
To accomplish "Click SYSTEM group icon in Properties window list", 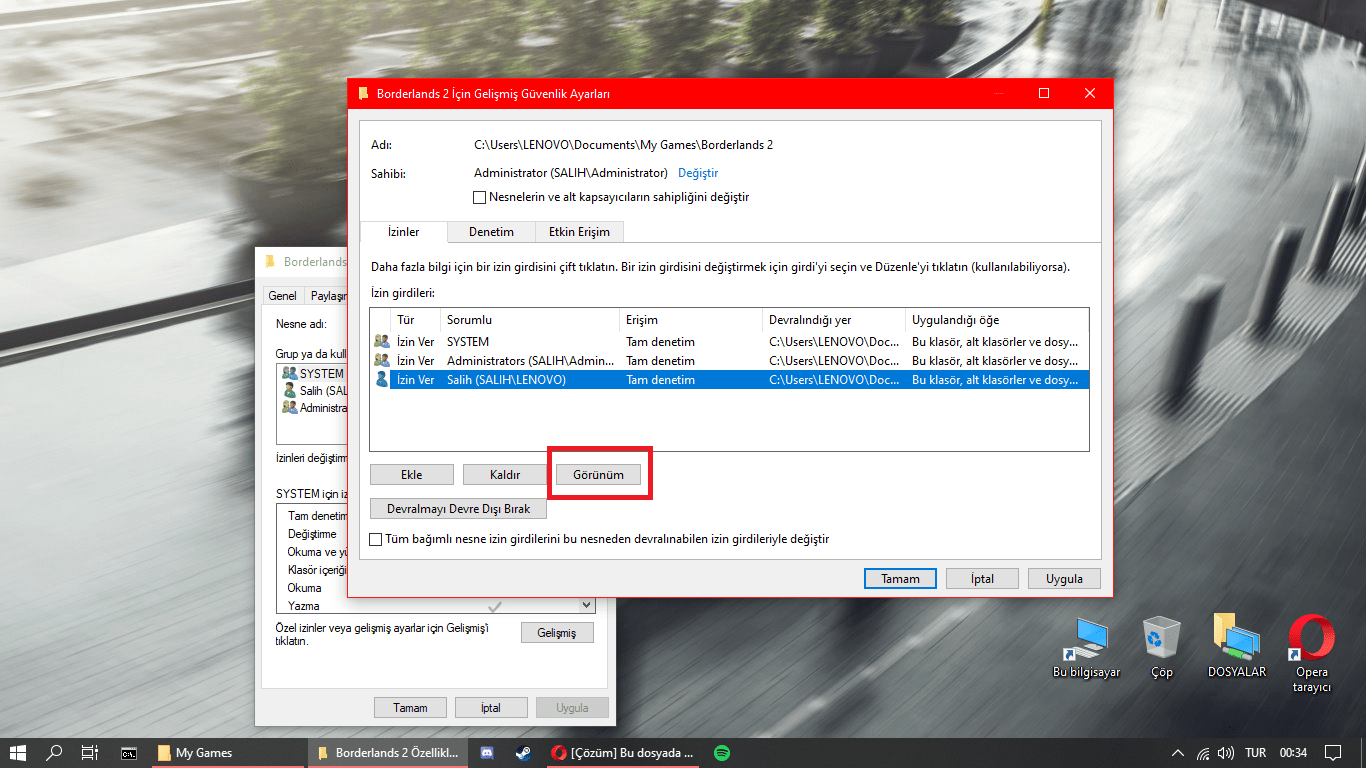I will [x=289, y=373].
